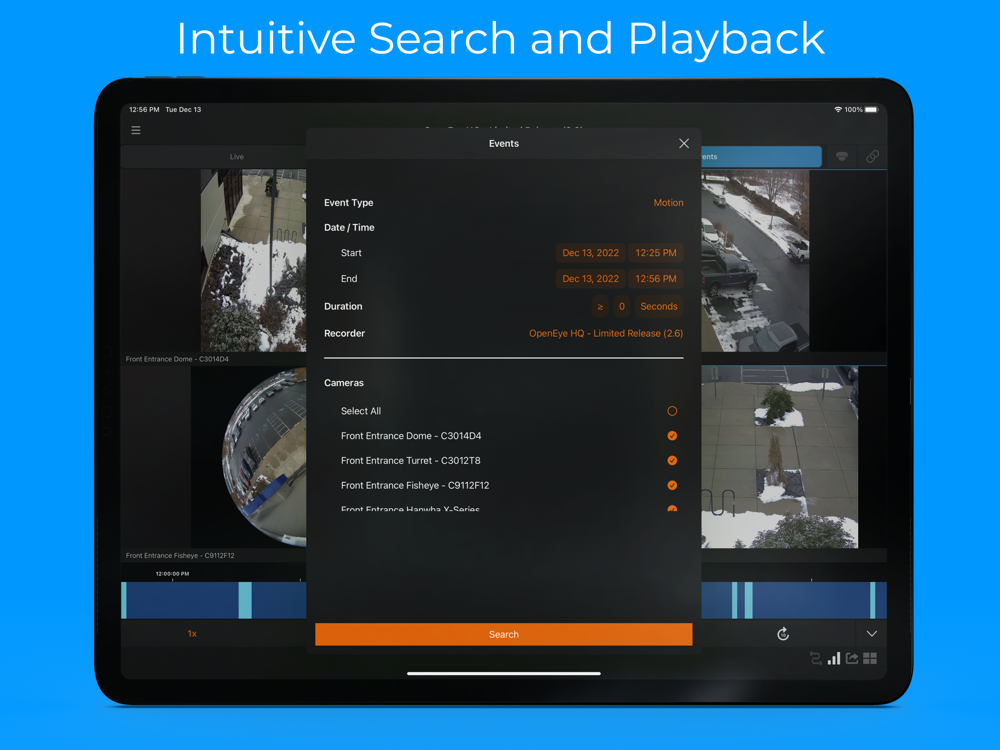Skip forward 10 seconds

[x=783, y=633]
